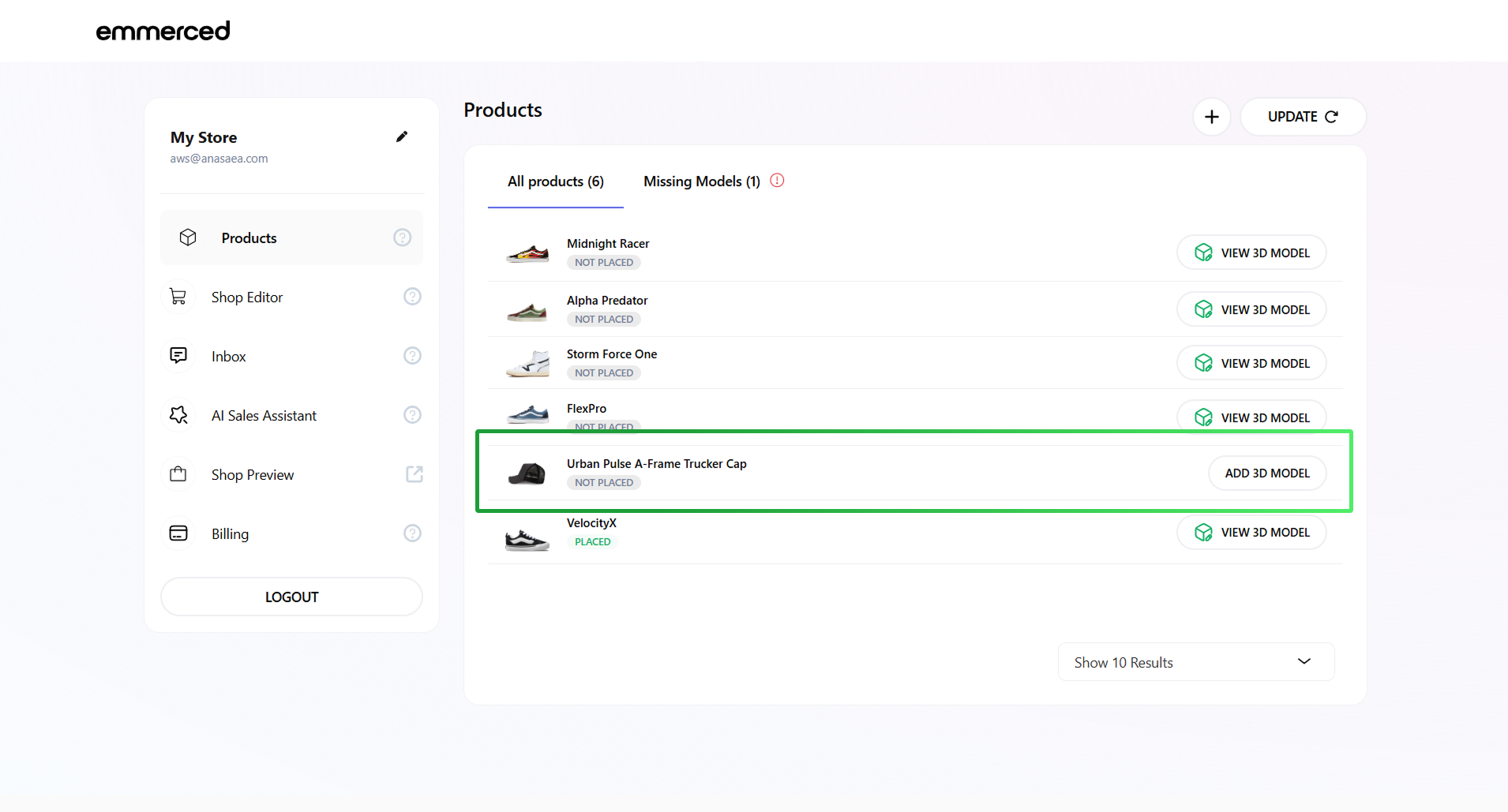Image resolution: width=1508 pixels, height=812 pixels.
Task: Click the pencil icon to edit My Store
Action: coord(402,137)
